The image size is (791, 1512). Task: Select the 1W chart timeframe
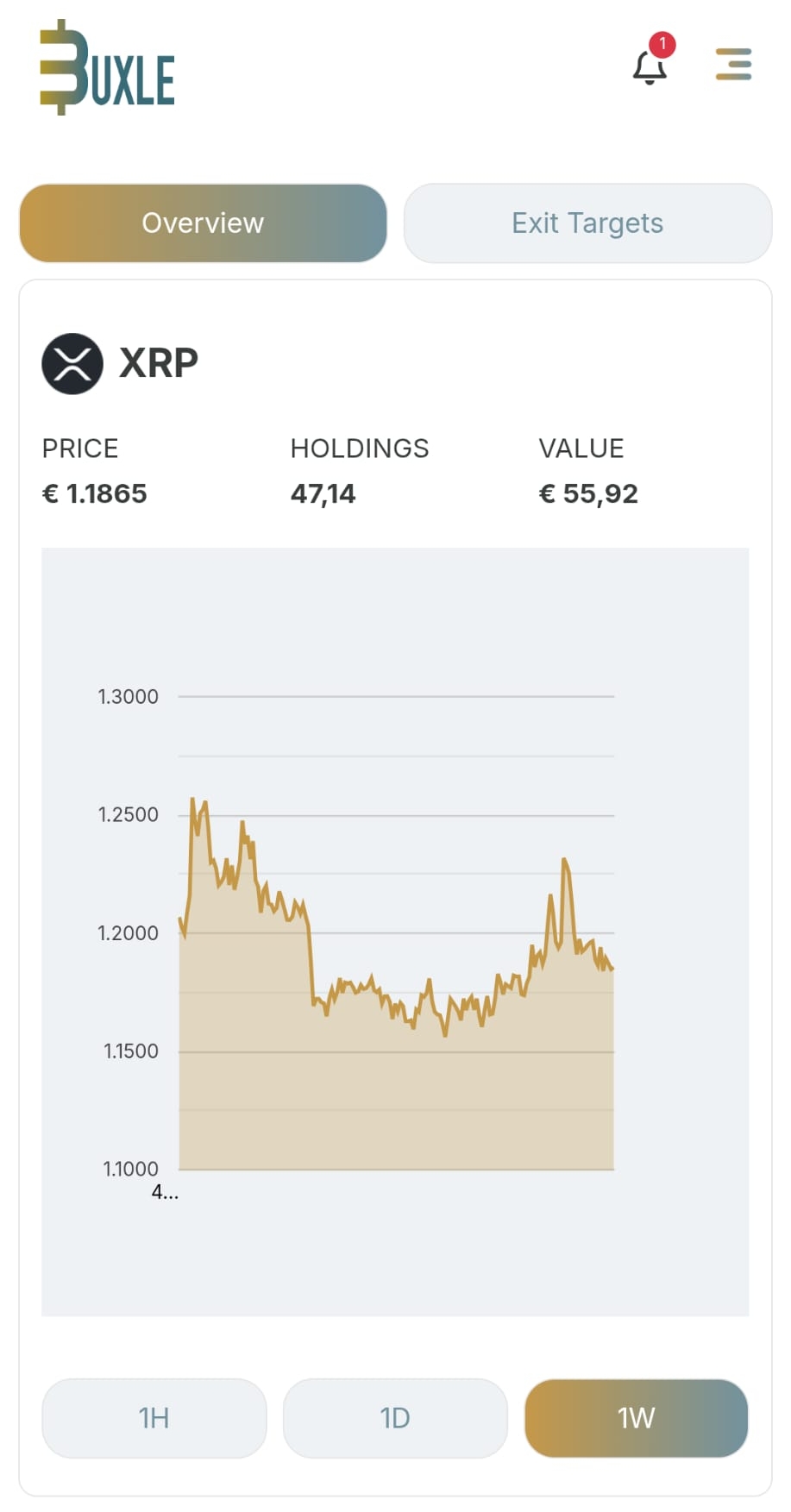pos(636,1418)
